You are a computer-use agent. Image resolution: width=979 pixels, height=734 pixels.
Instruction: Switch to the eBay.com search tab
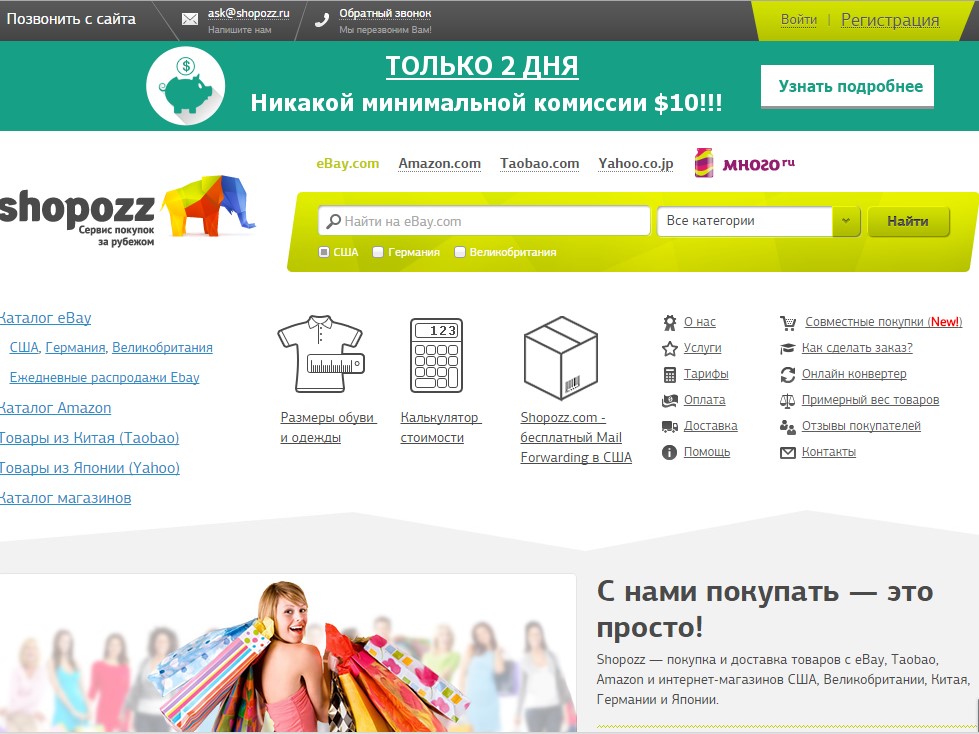tap(348, 164)
